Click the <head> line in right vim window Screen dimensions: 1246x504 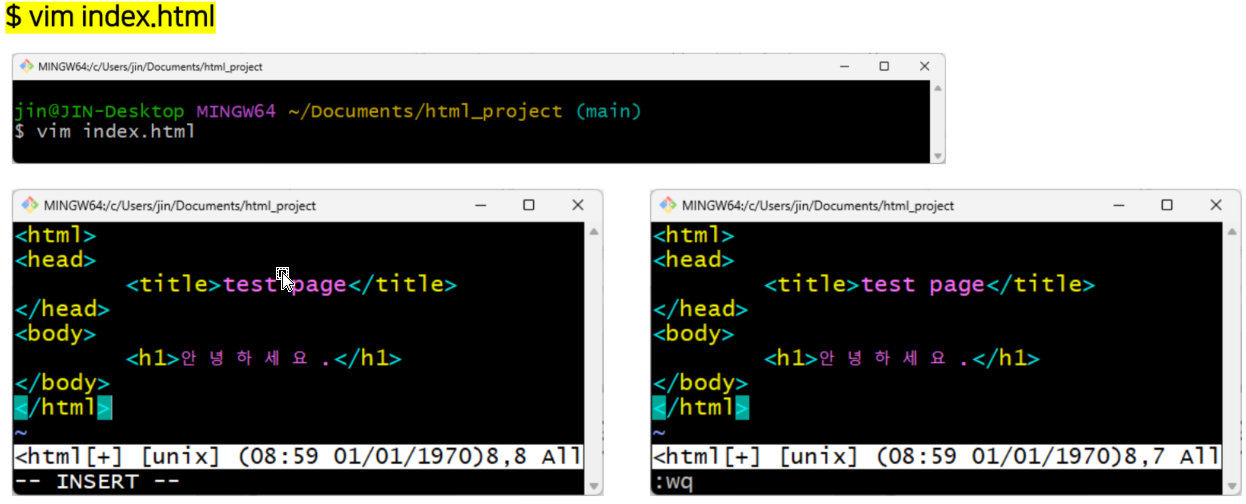pyautogui.click(x=693, y=260)
